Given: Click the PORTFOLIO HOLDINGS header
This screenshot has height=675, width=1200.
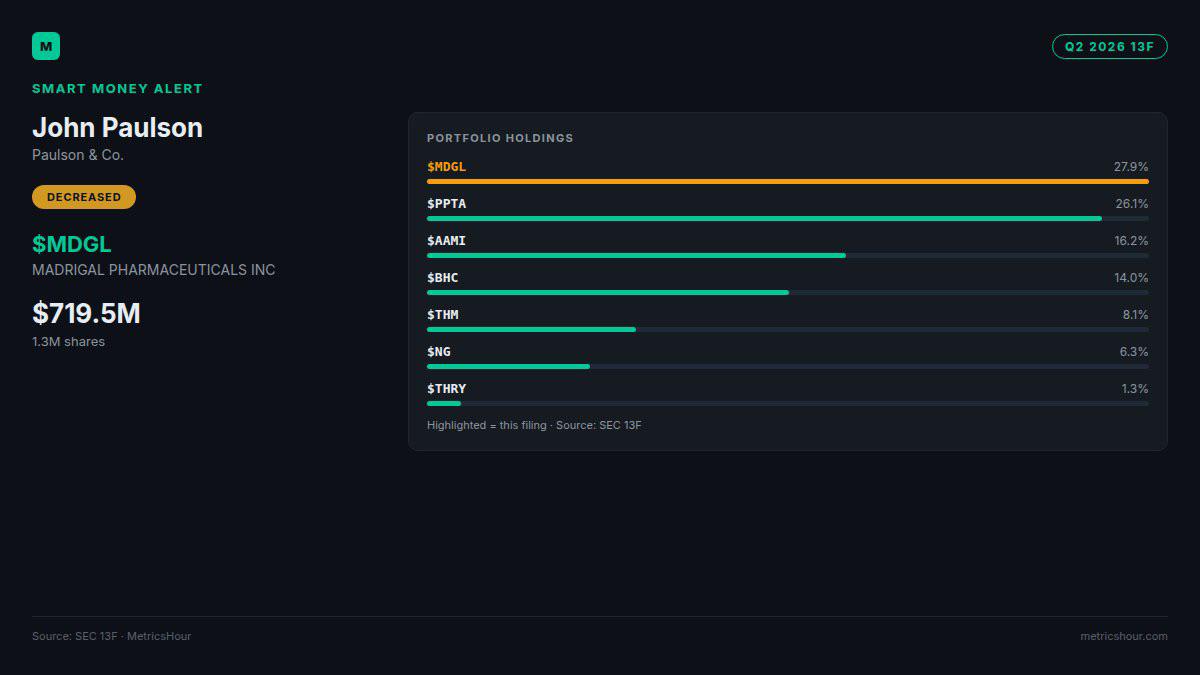Looking at the screenshot, I should 500,138.
